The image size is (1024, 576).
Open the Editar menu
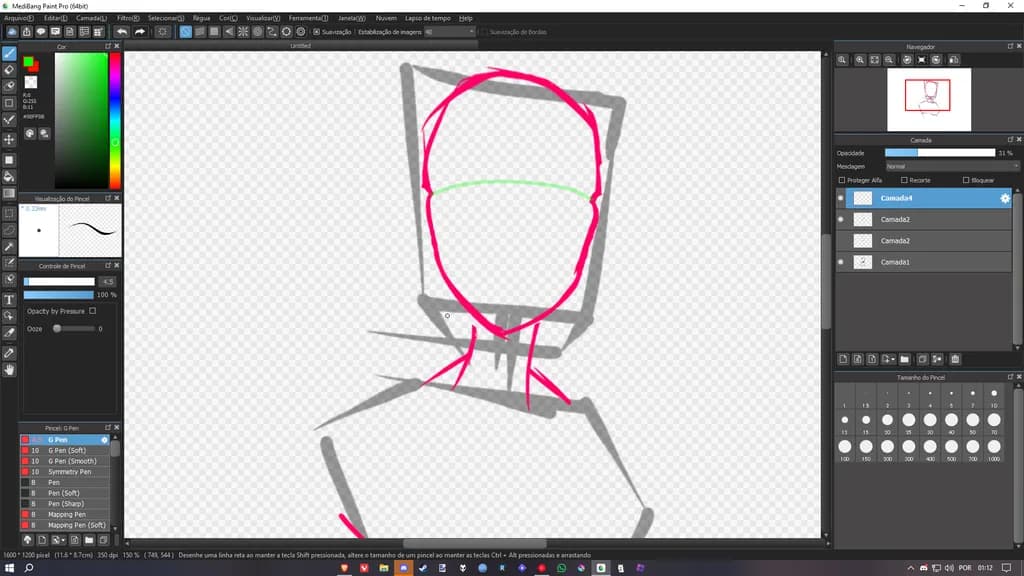[56, 18]
